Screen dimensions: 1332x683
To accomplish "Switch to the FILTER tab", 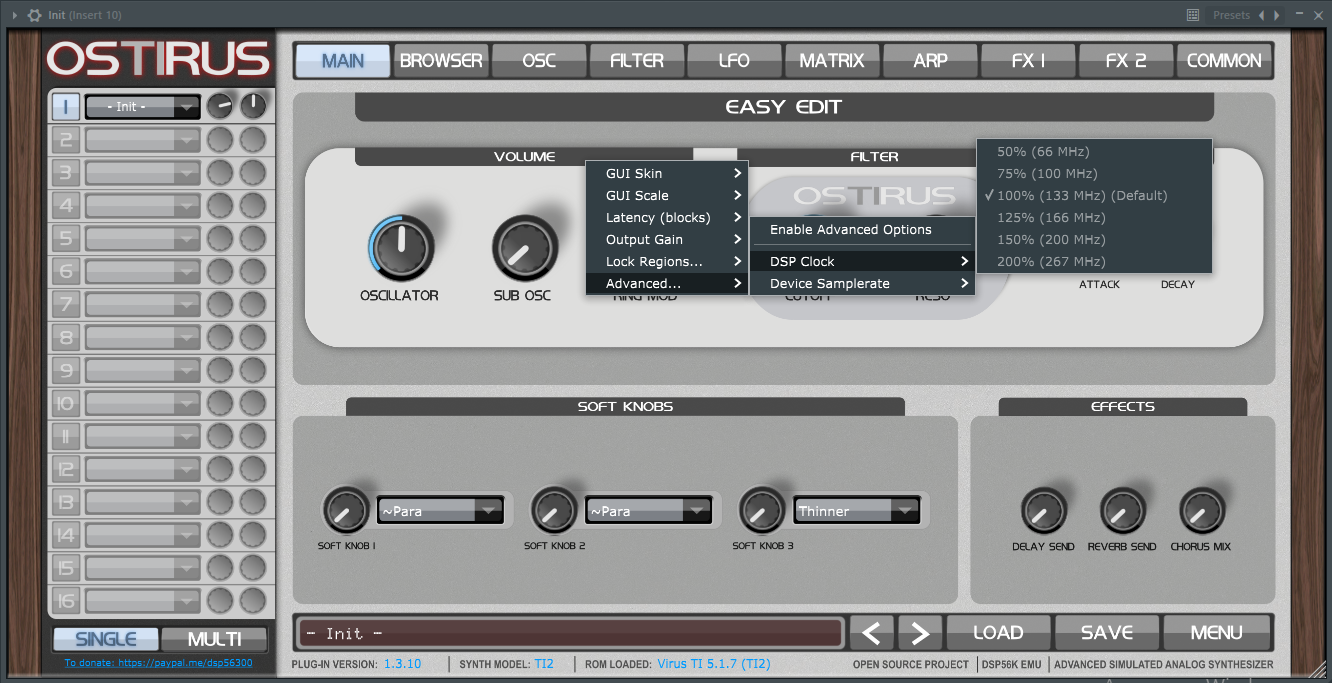I will point(637,60).
